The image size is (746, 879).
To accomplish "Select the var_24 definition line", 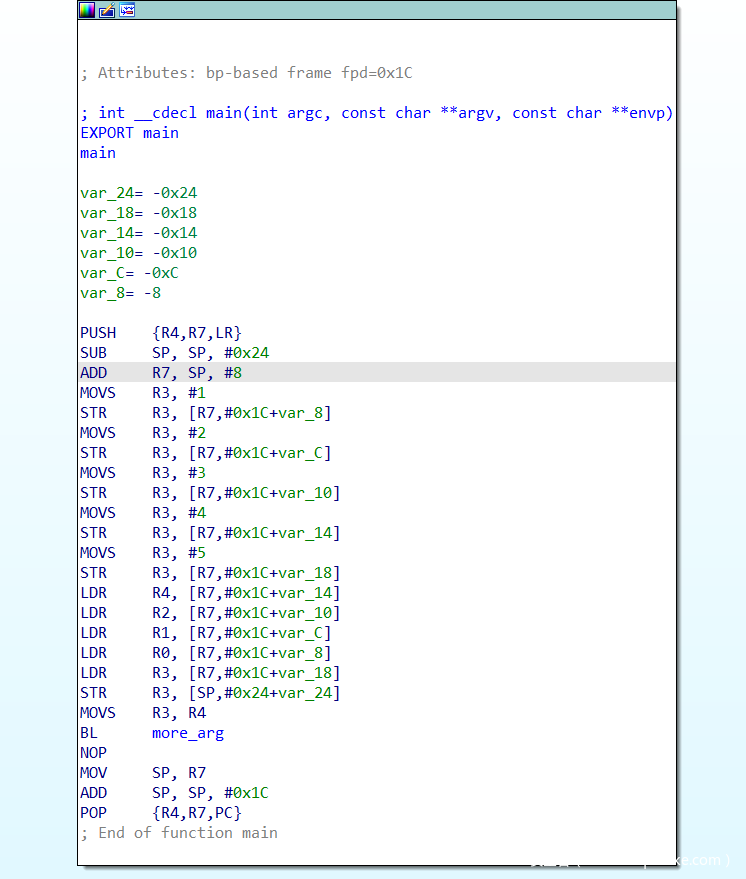I will point(138,193).
